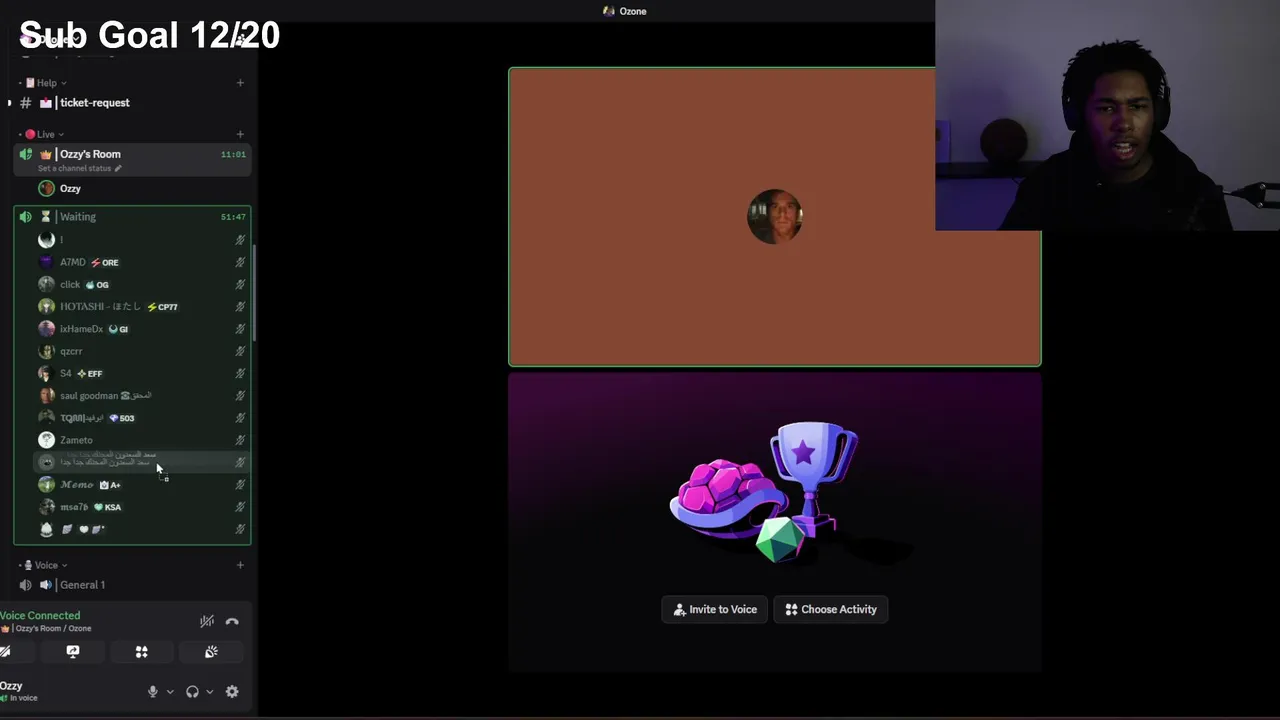Viewport: 1280px width, 720px height.
Task: Share your screen icon
Action: pyautogui.click(x=73, y=651)
